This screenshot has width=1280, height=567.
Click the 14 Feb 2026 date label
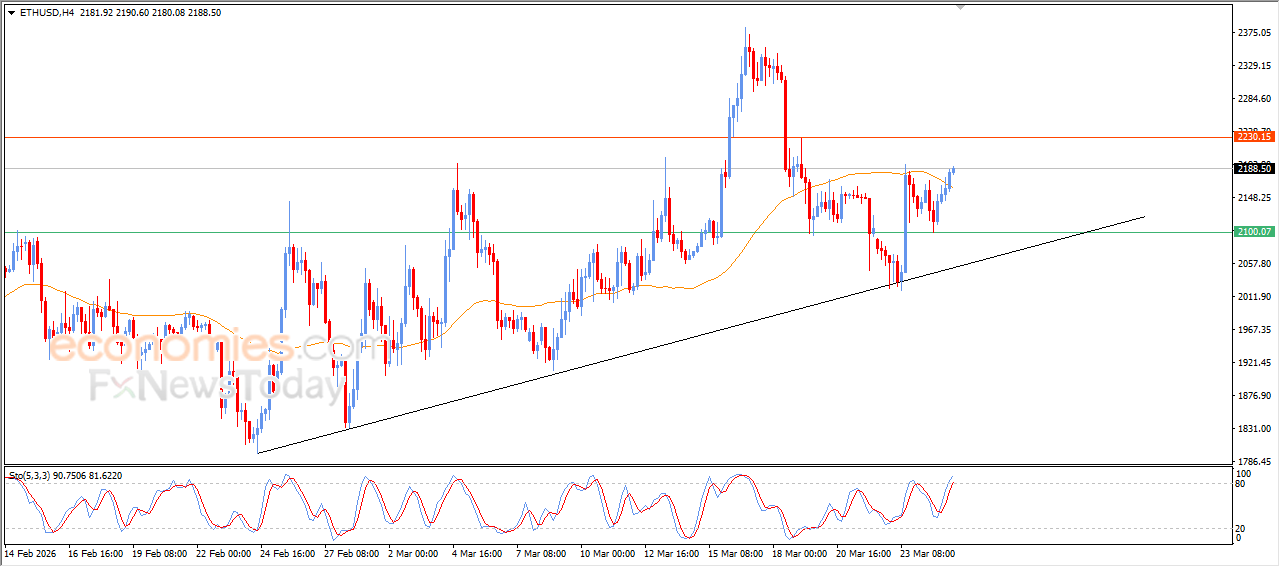point(30,552)
